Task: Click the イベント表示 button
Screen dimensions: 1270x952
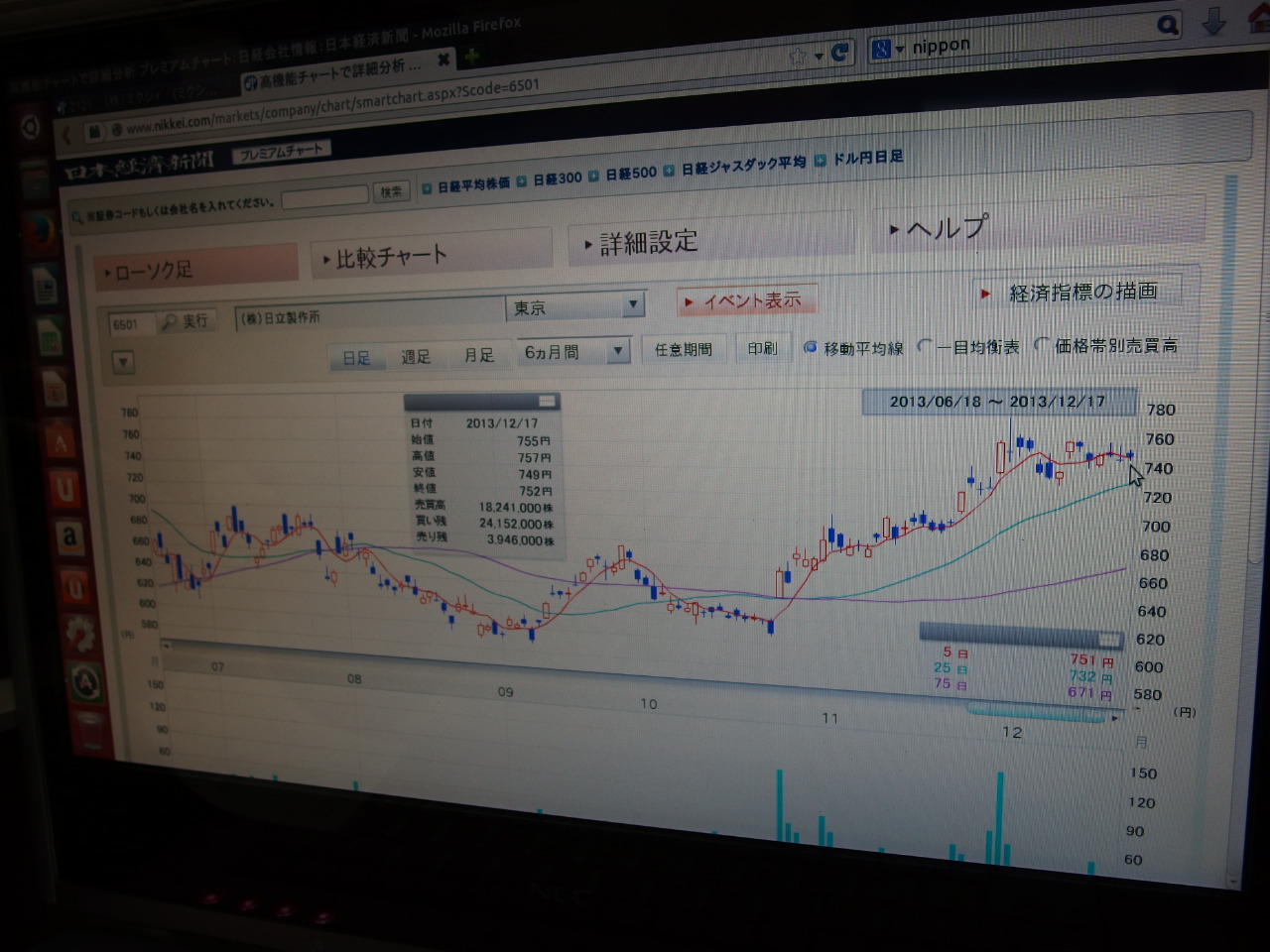Action: [746, 300]
